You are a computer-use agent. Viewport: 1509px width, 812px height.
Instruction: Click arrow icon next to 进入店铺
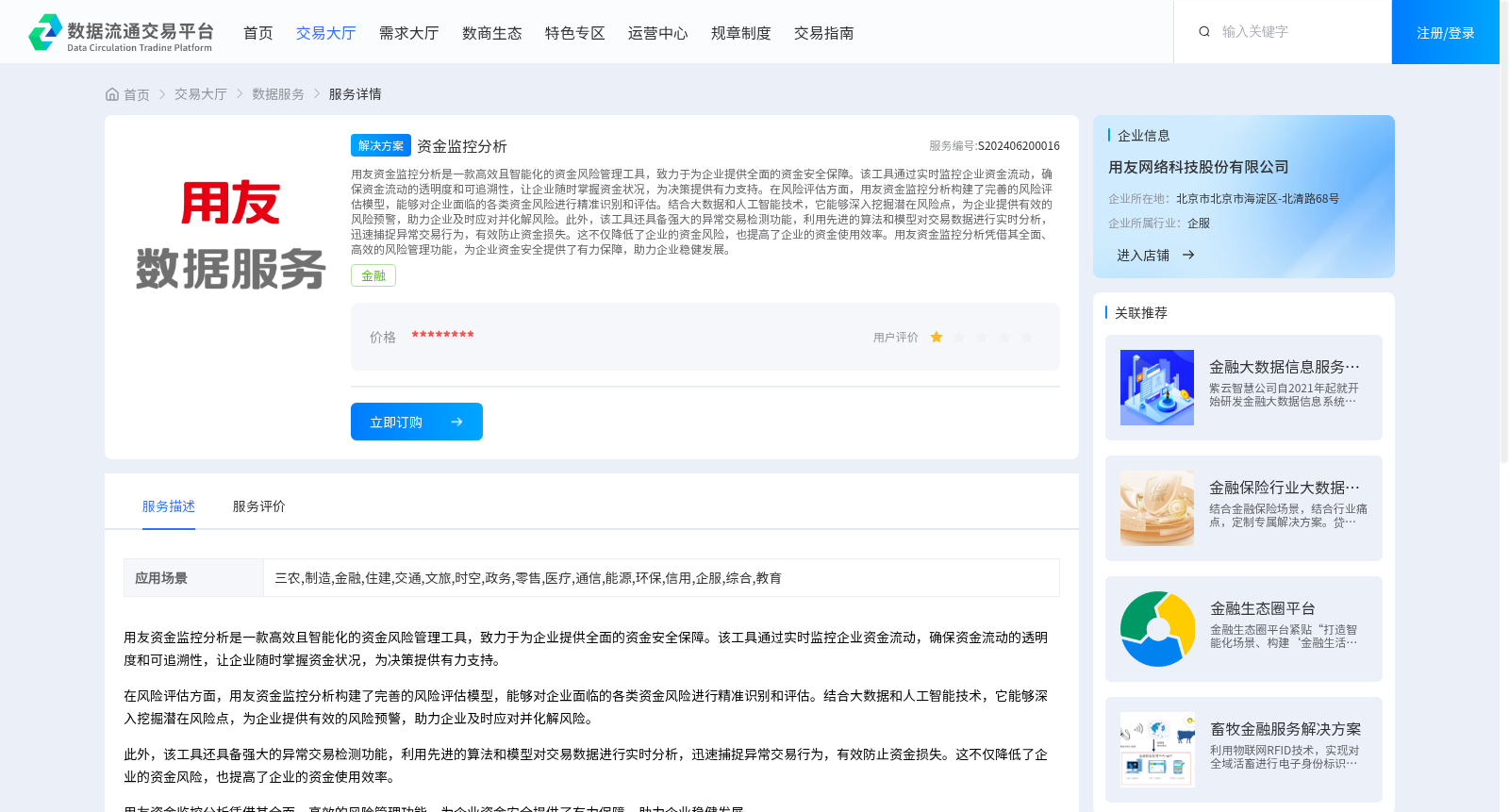[1188, 255]
